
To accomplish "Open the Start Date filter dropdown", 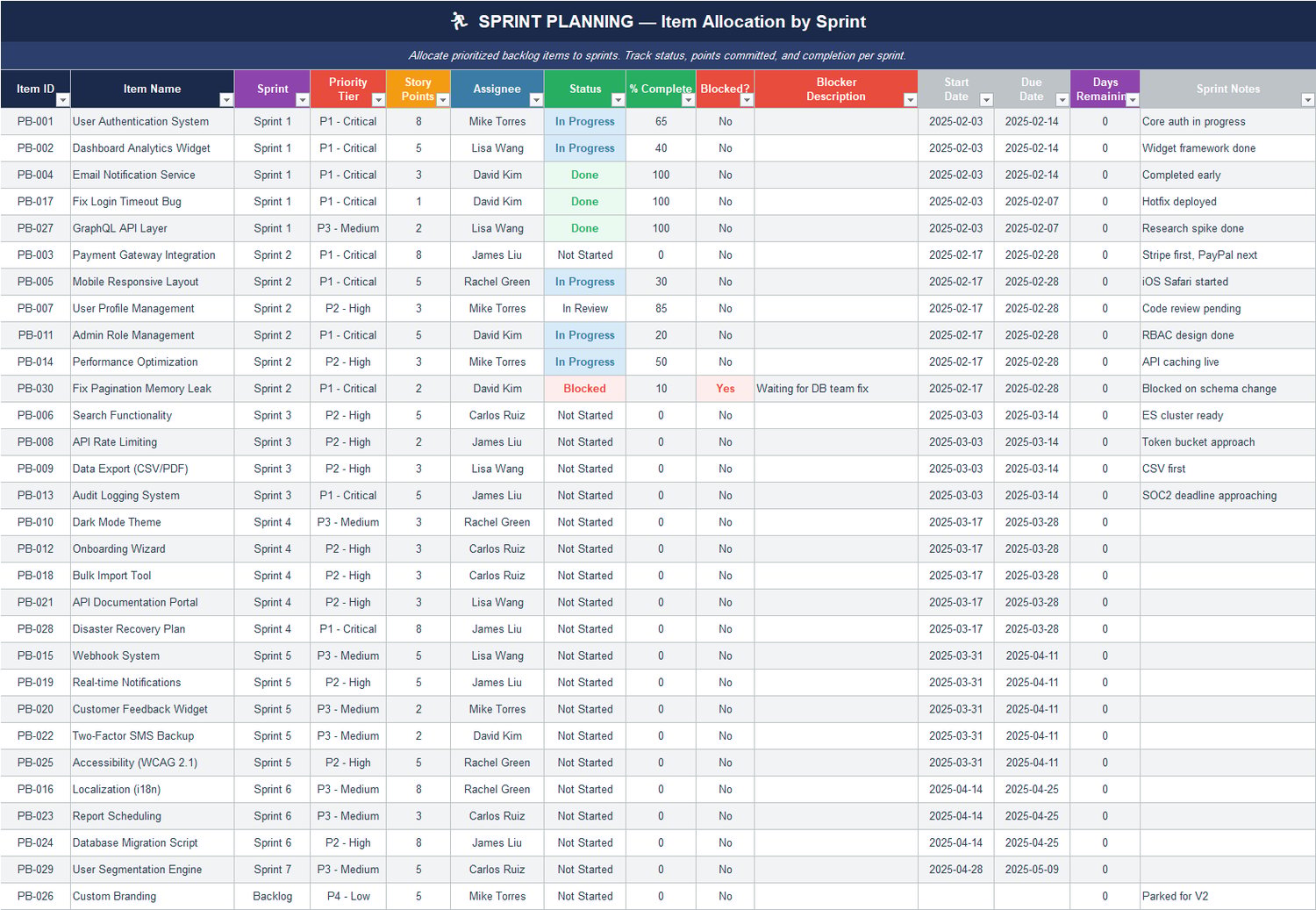I will (986, 100).
